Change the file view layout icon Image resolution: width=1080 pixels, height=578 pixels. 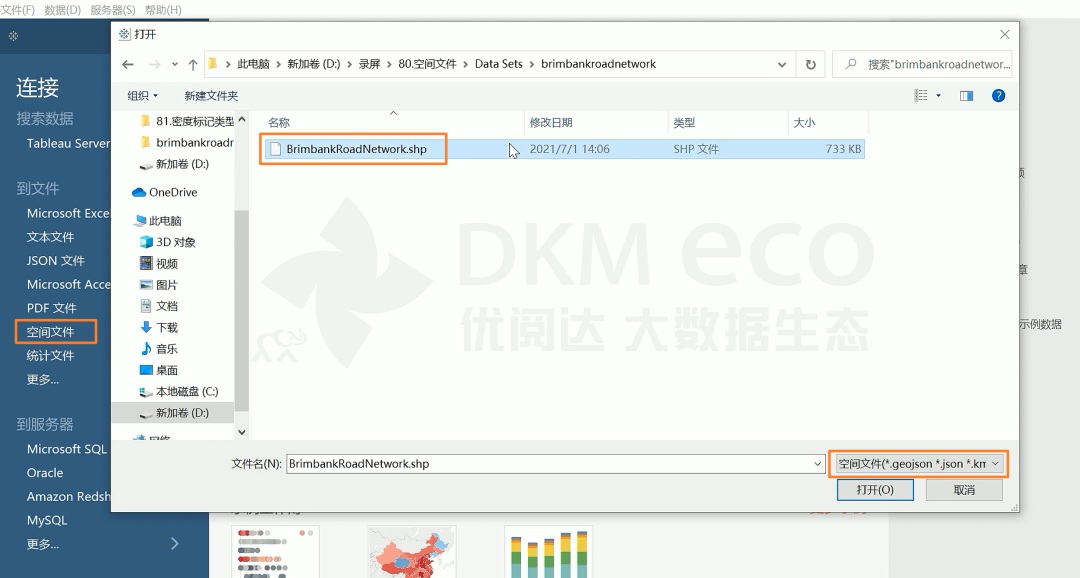[x=921, y=96]
